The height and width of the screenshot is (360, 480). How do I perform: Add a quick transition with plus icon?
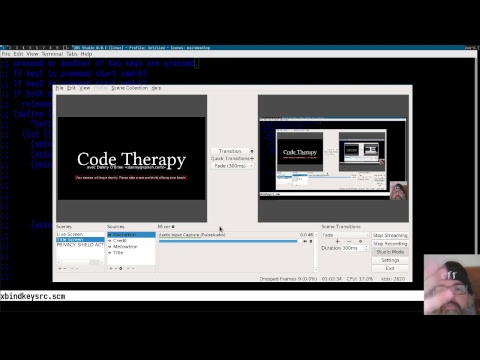click(x=252, y=158)
